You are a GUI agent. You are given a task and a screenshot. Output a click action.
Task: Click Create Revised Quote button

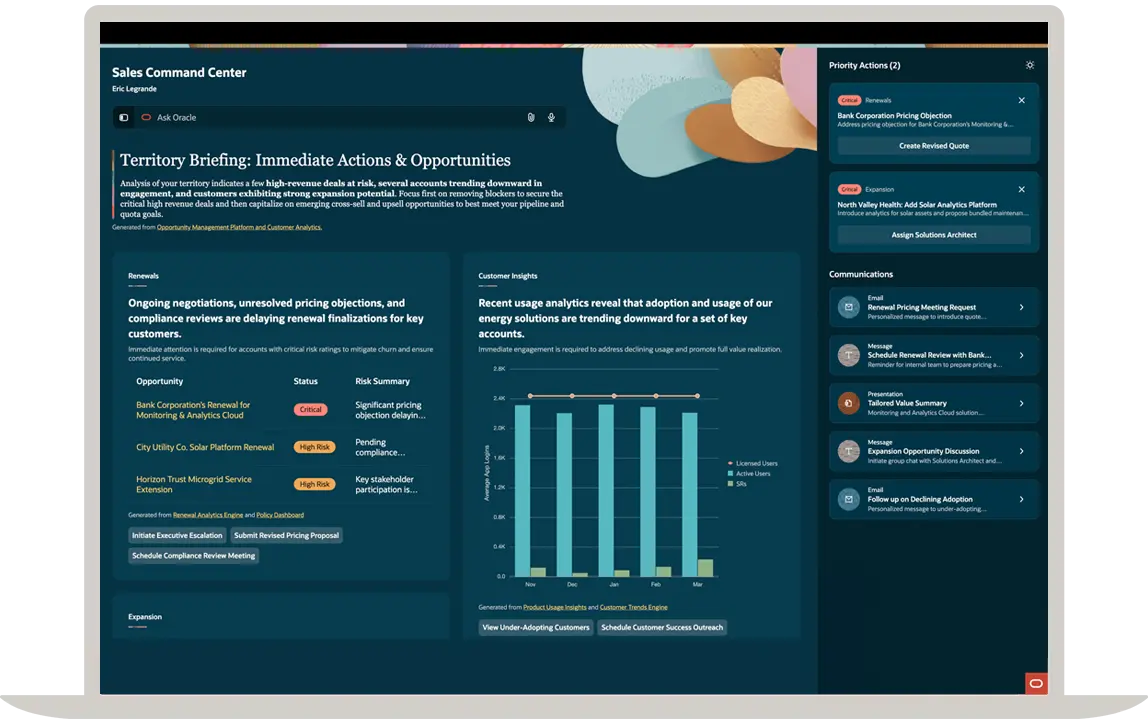click(x=933, y=146)
